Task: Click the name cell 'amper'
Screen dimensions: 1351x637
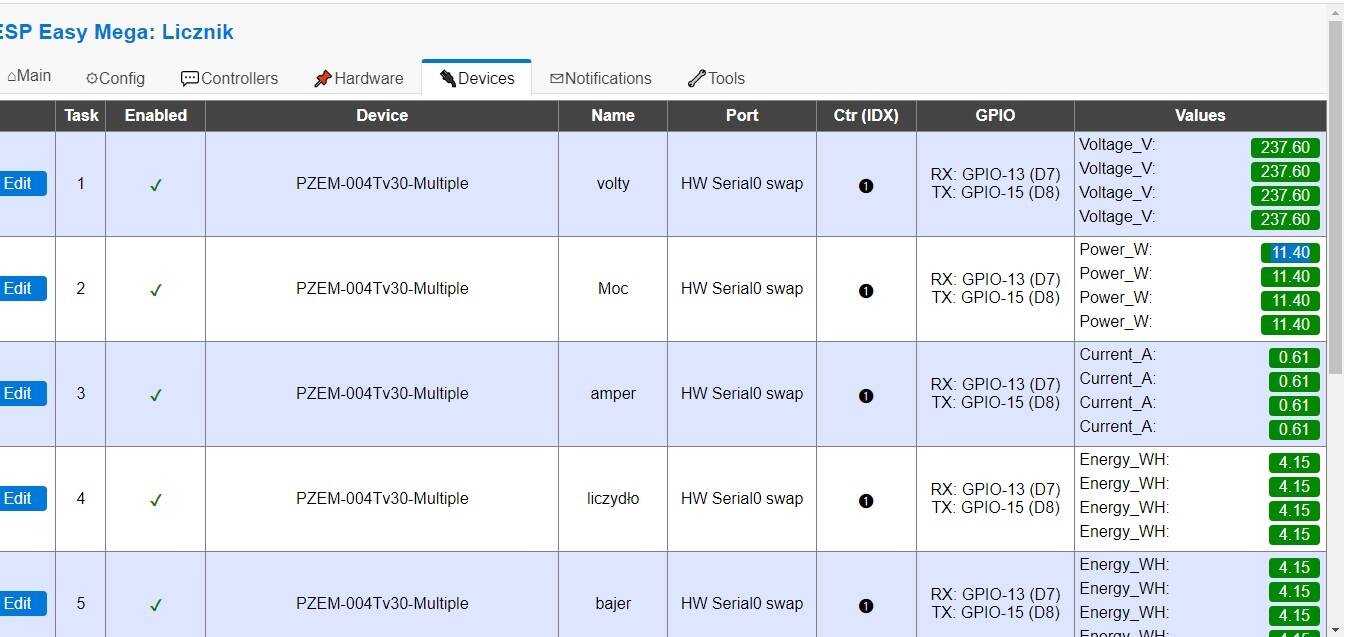Action: click(613, 394)
